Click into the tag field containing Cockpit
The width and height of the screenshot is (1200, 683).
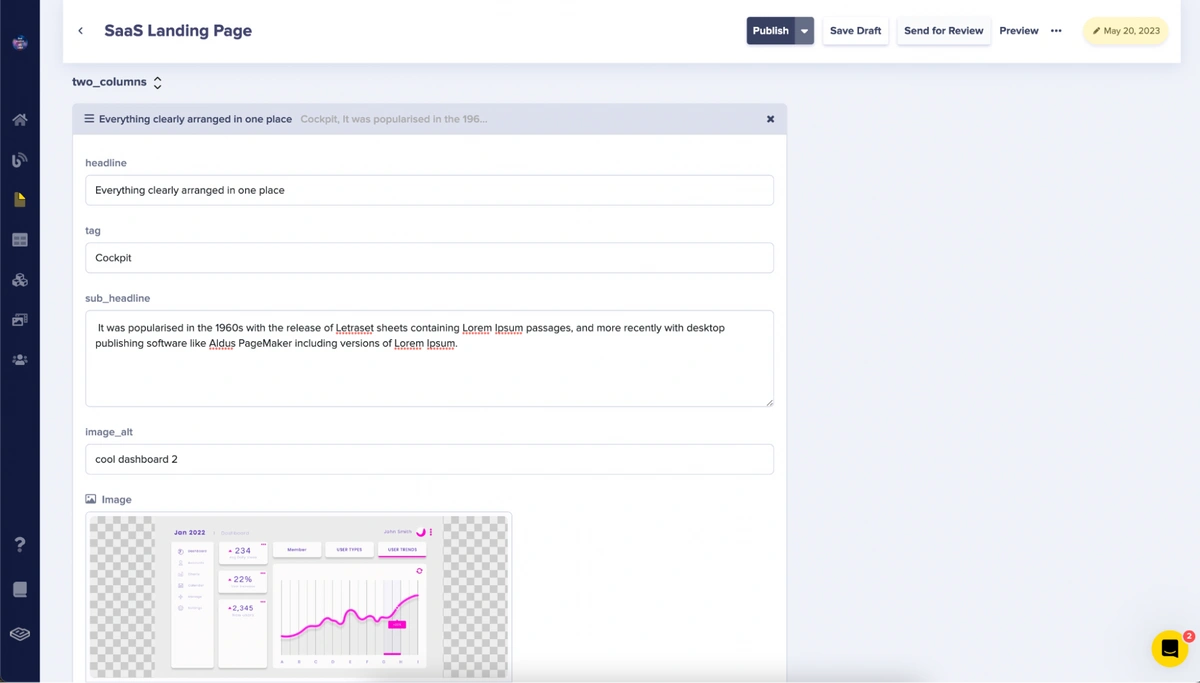pos(429,258)
